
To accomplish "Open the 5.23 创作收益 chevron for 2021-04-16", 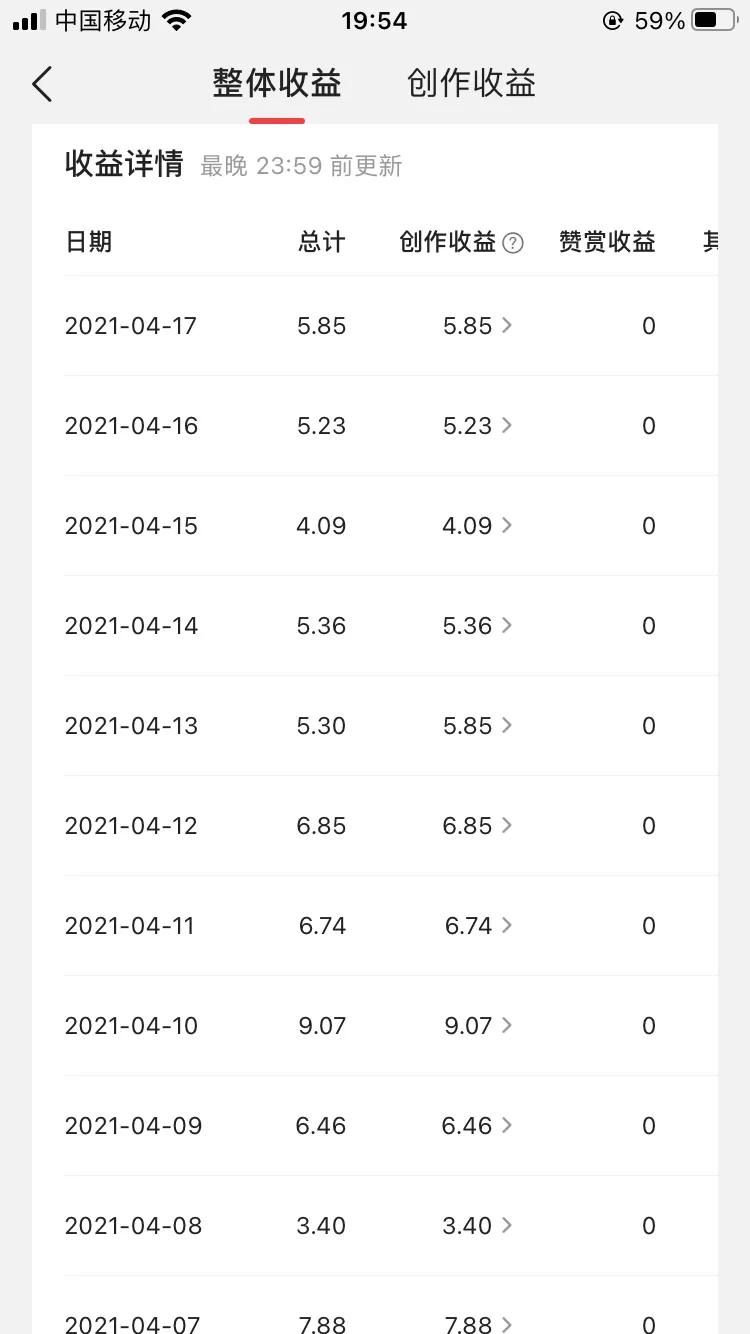I will pos(506,425).
